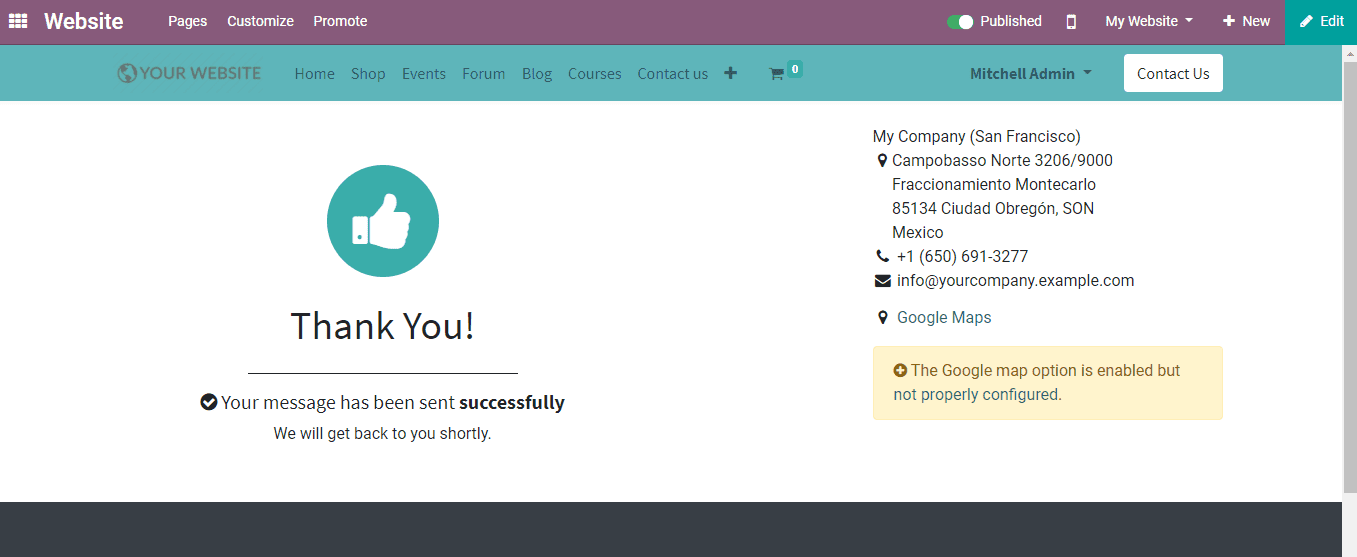1357x557 pixels.
Task: Click the check-circle icon beside success message
Action: [x=209, y=402]
